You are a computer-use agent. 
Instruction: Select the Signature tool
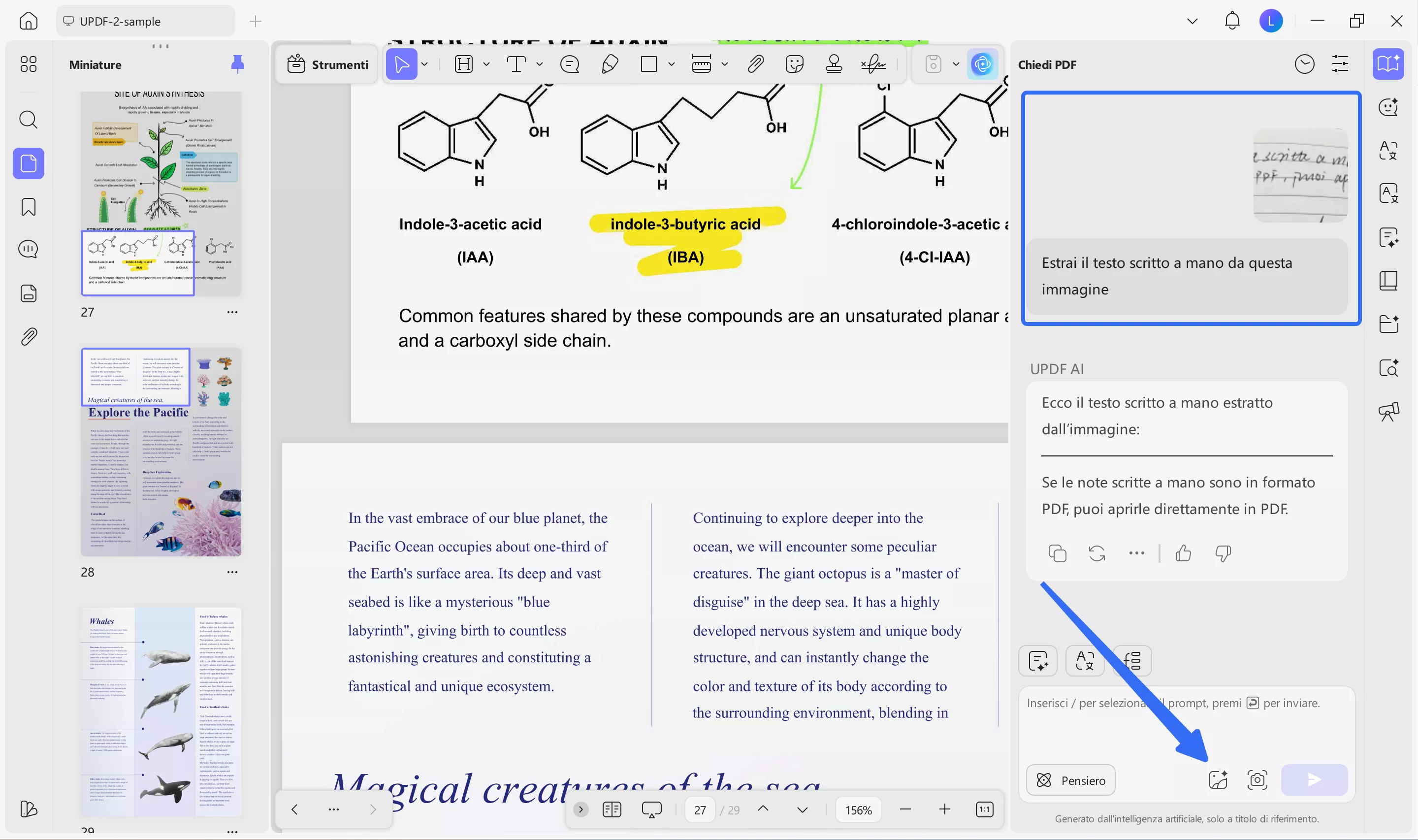(x=874, y=64)
